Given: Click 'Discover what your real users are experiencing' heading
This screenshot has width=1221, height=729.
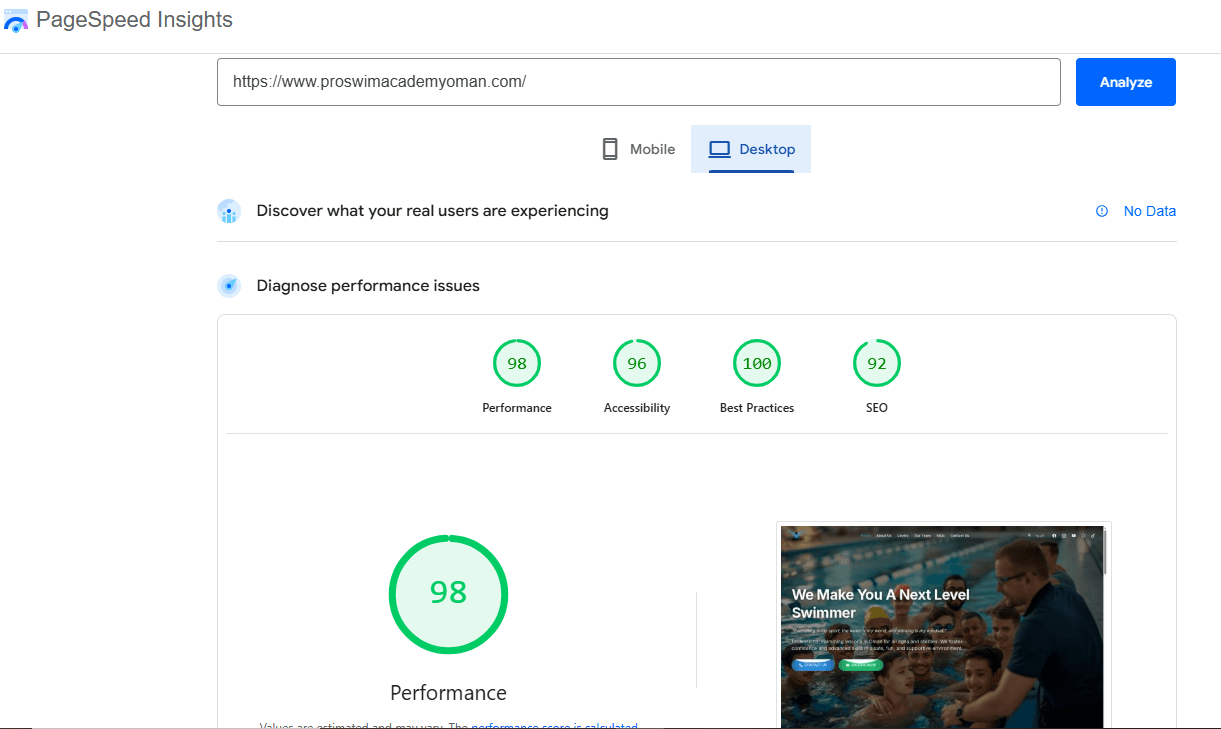Looking at the screenshot, I should coord(432,211).
